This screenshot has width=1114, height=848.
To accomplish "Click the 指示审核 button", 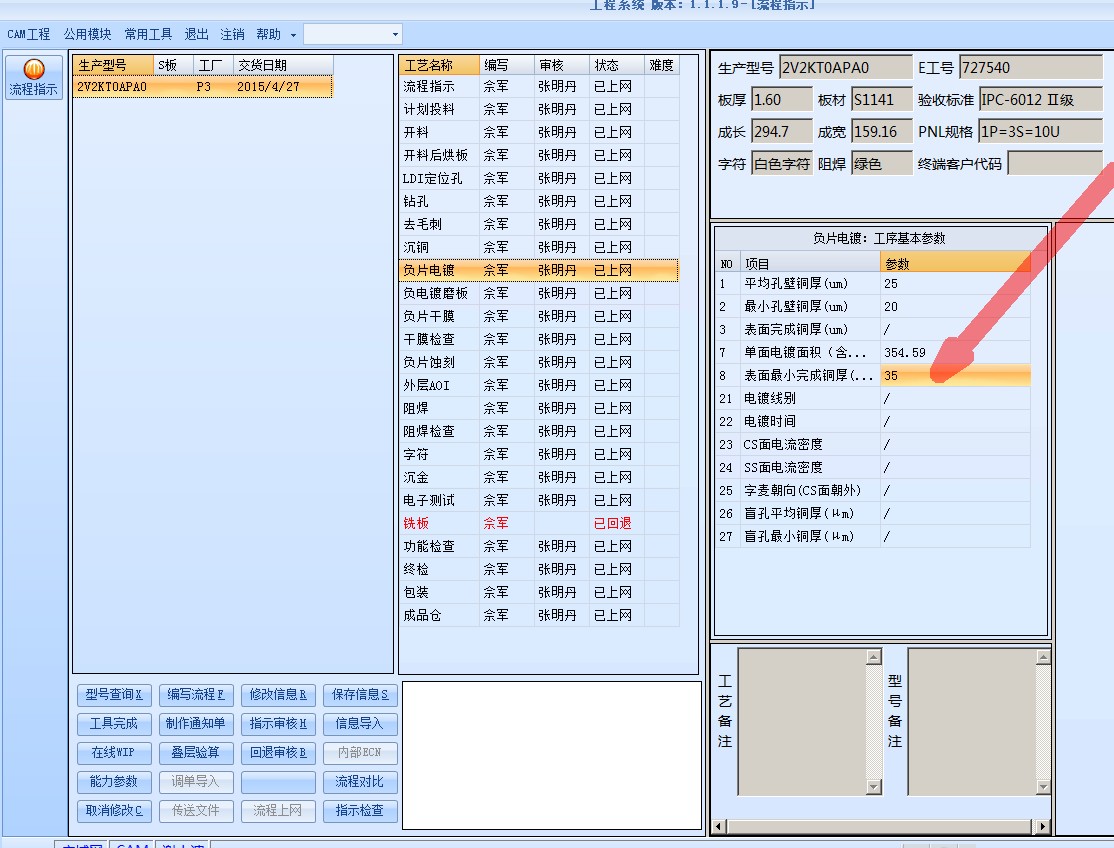I will pyautogui.click(x=278, y=724).
